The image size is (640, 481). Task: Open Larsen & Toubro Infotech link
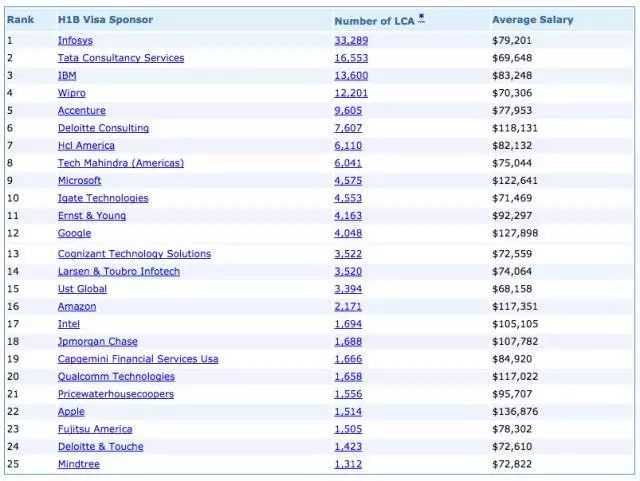[119, 272]
